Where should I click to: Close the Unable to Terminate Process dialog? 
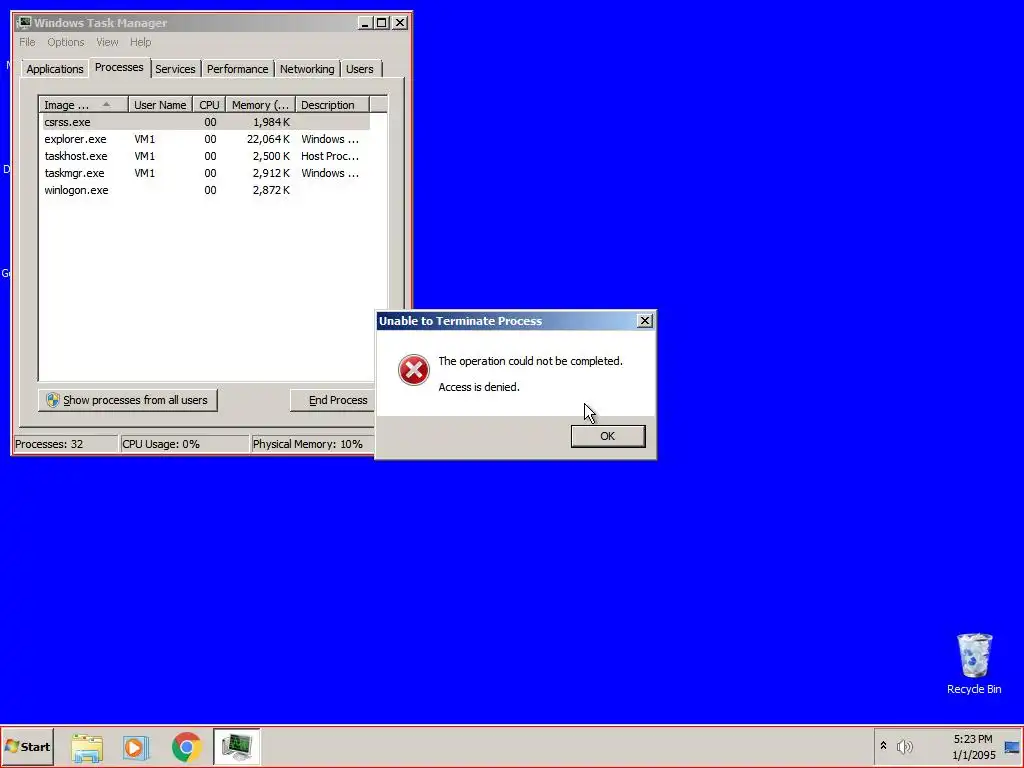645,321
